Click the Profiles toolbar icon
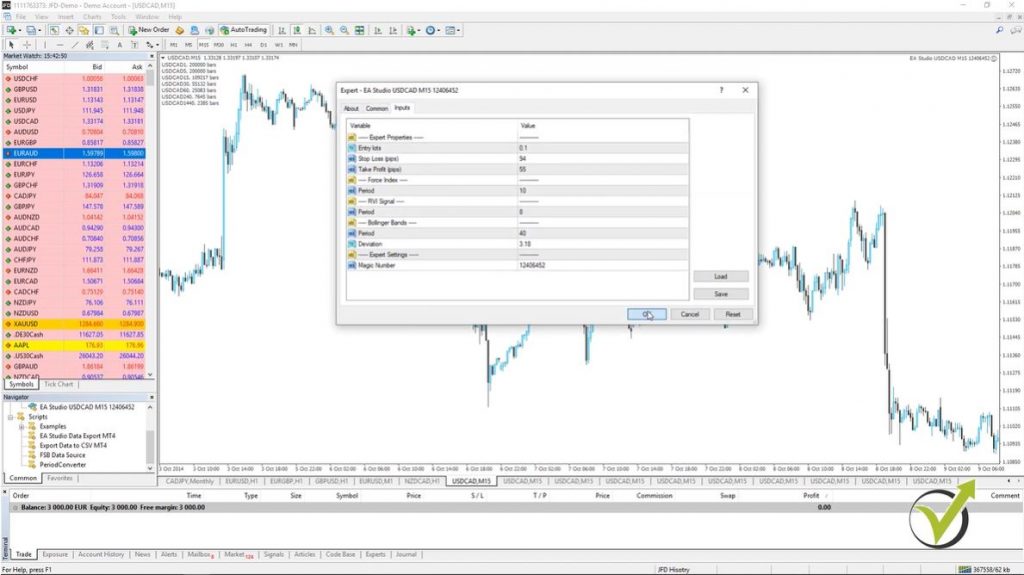 point(31,30)
